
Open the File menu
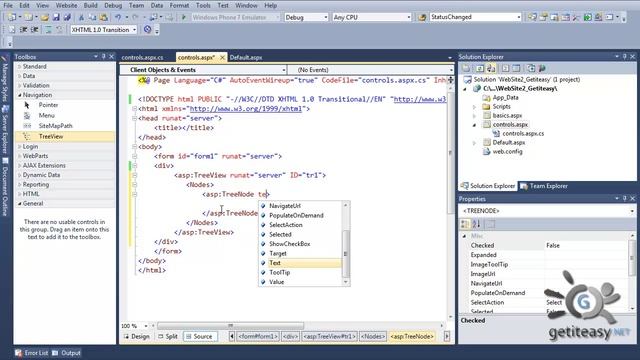8,5
